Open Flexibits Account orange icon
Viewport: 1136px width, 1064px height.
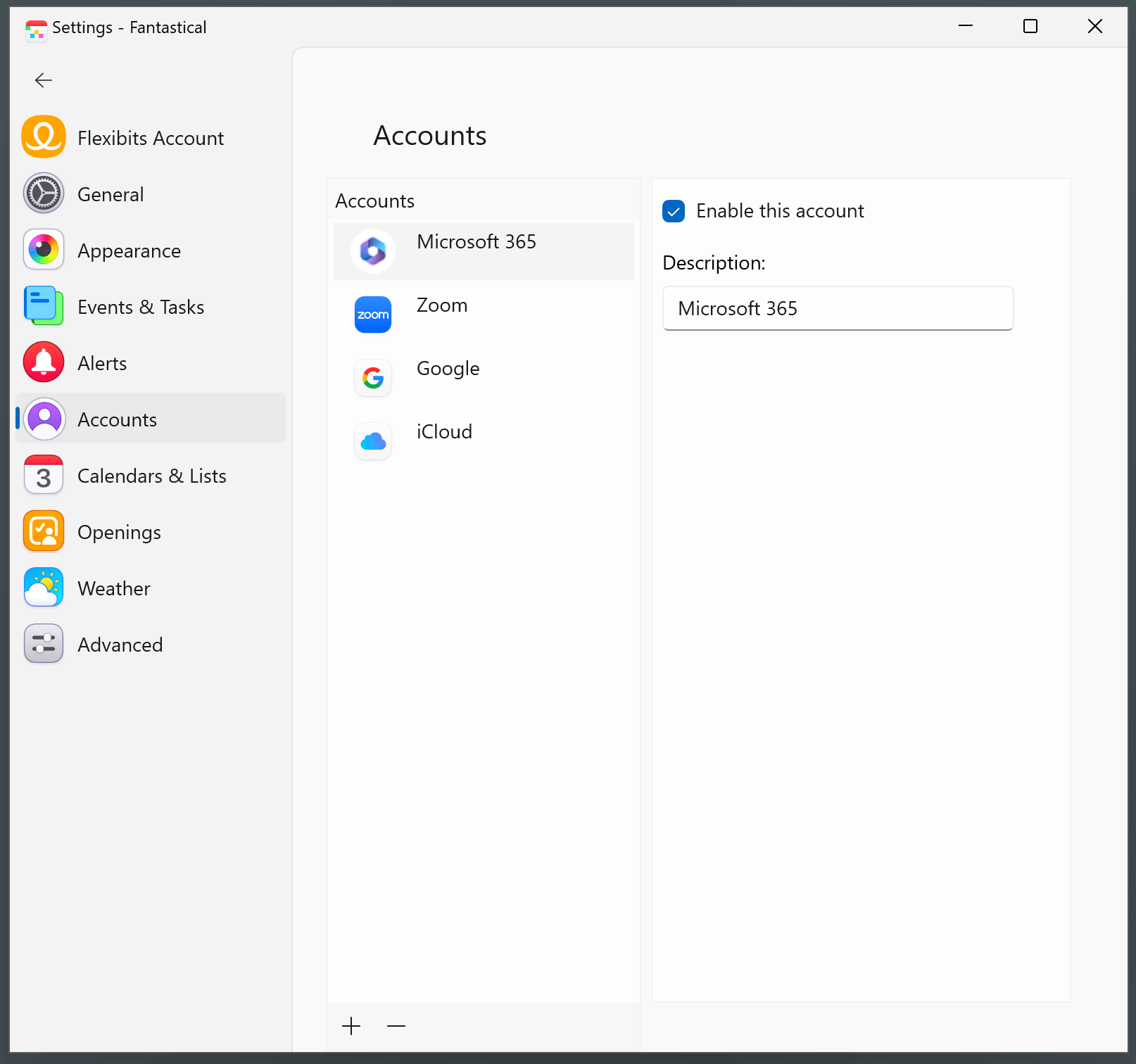point(44,137)
